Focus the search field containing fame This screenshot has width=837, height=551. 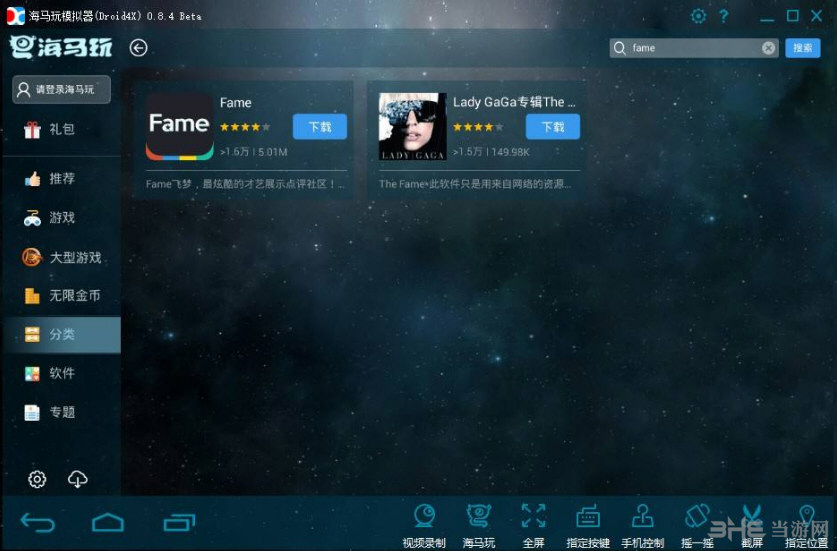[x=693, y=48]
